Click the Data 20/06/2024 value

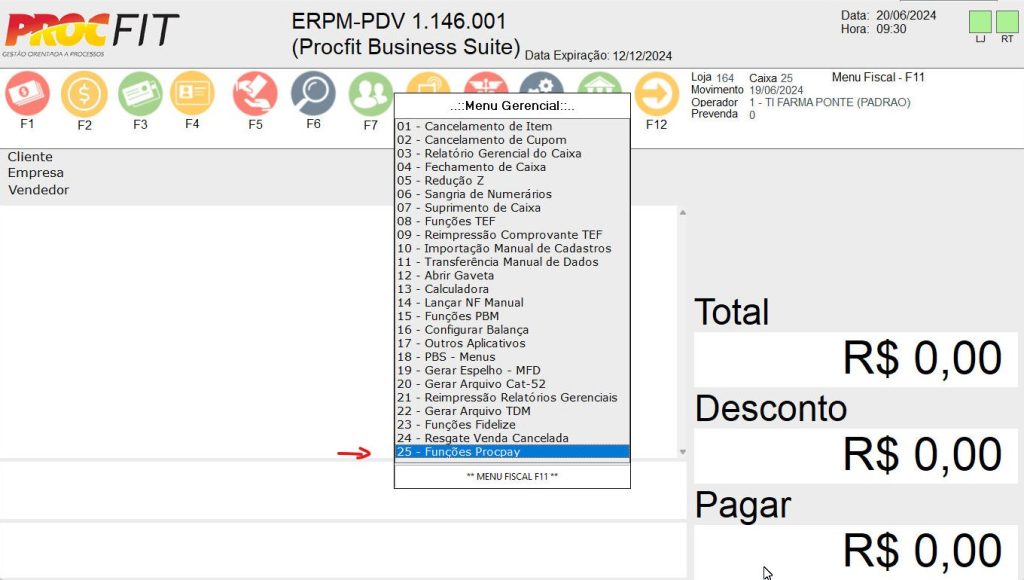906,15
